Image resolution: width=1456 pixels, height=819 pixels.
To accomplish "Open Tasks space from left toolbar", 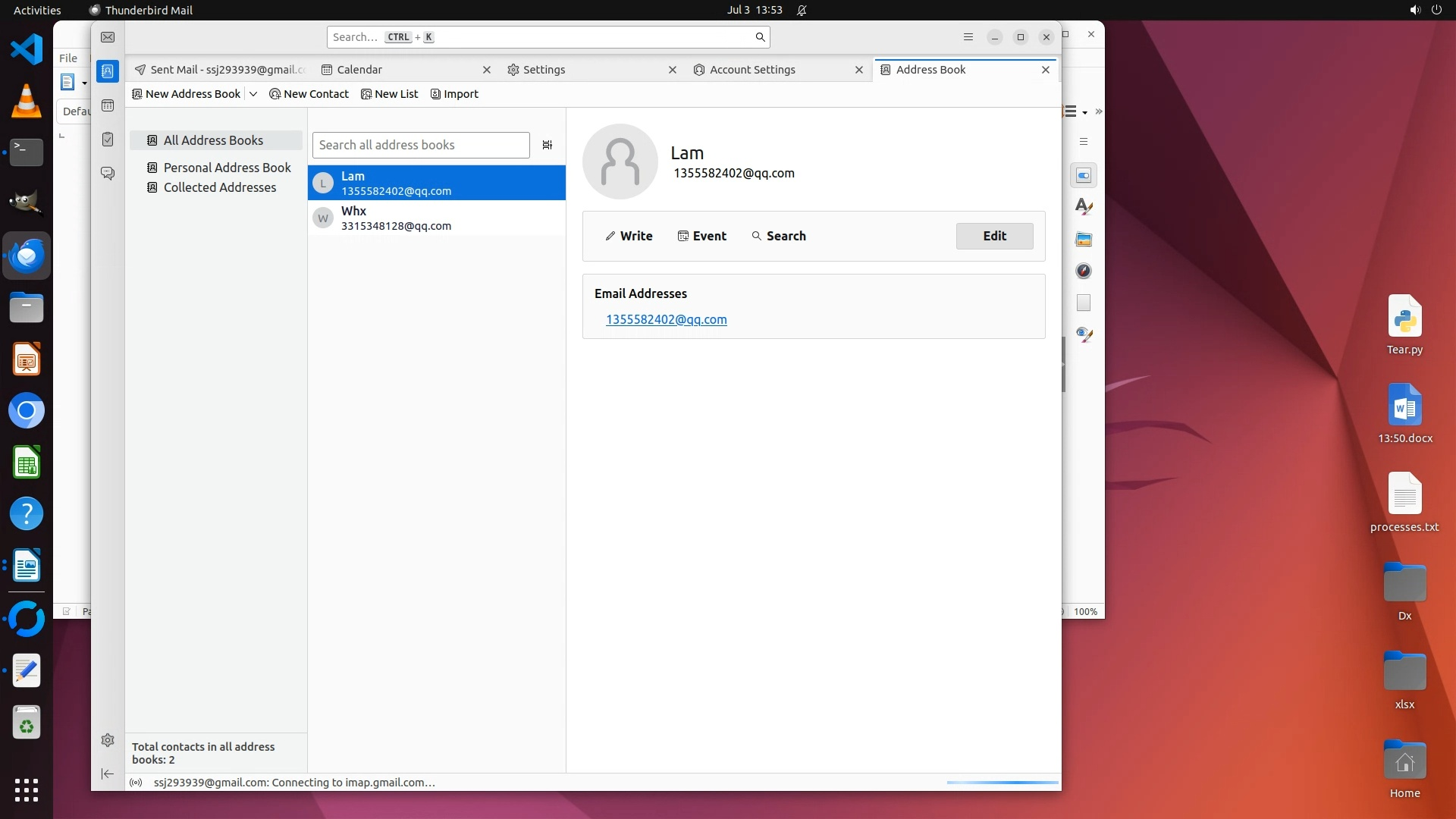I will (x=108, y=140).
